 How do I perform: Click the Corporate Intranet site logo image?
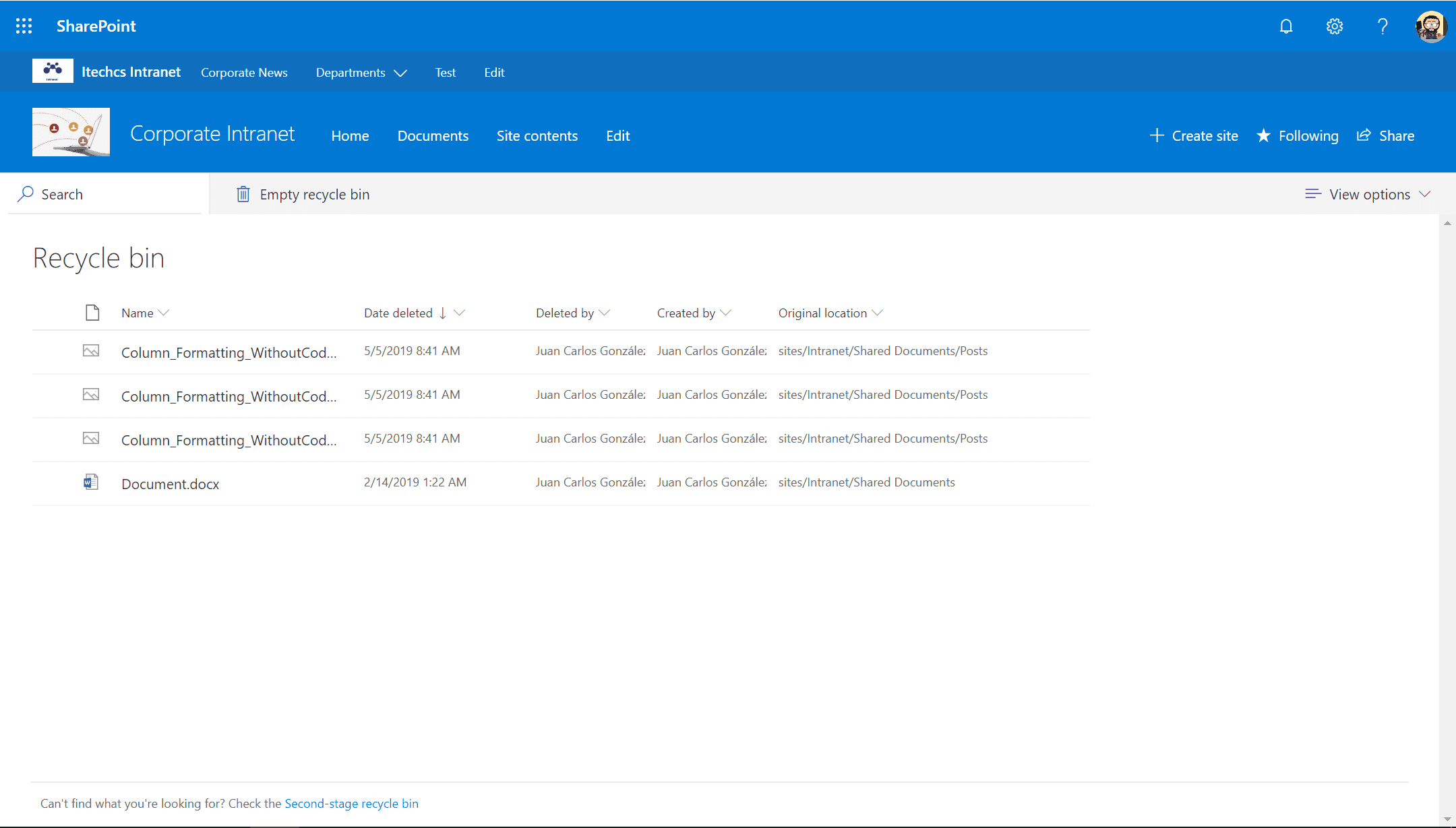point(71,132)
